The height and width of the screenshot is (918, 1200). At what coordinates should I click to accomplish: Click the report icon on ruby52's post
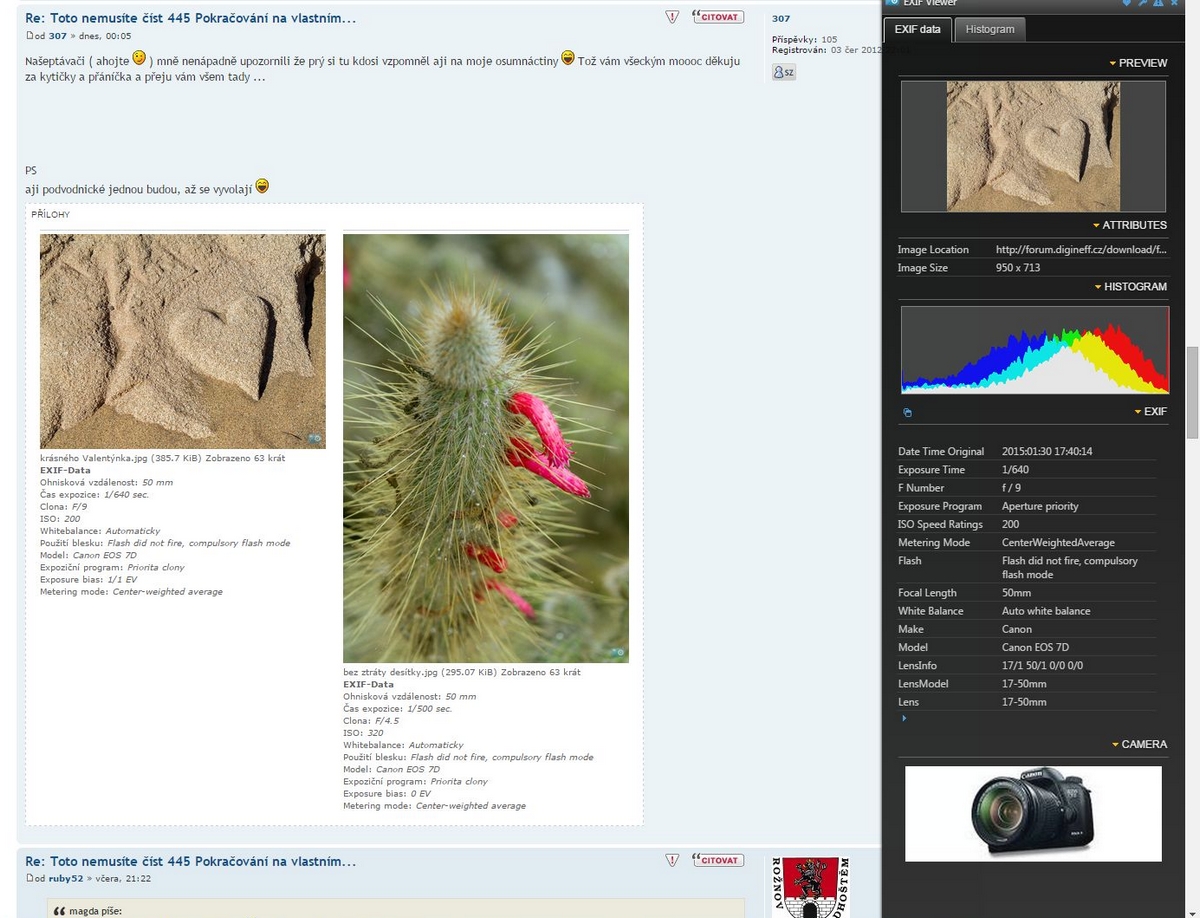click(x=672, y=860)
